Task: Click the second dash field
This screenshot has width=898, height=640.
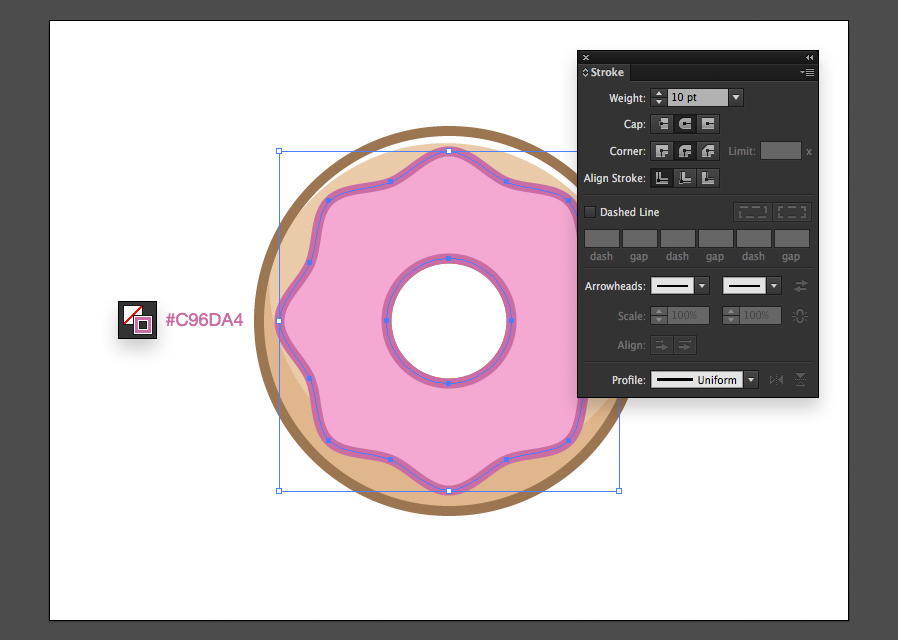Action: pyautogui.click(x=678, y=238)
